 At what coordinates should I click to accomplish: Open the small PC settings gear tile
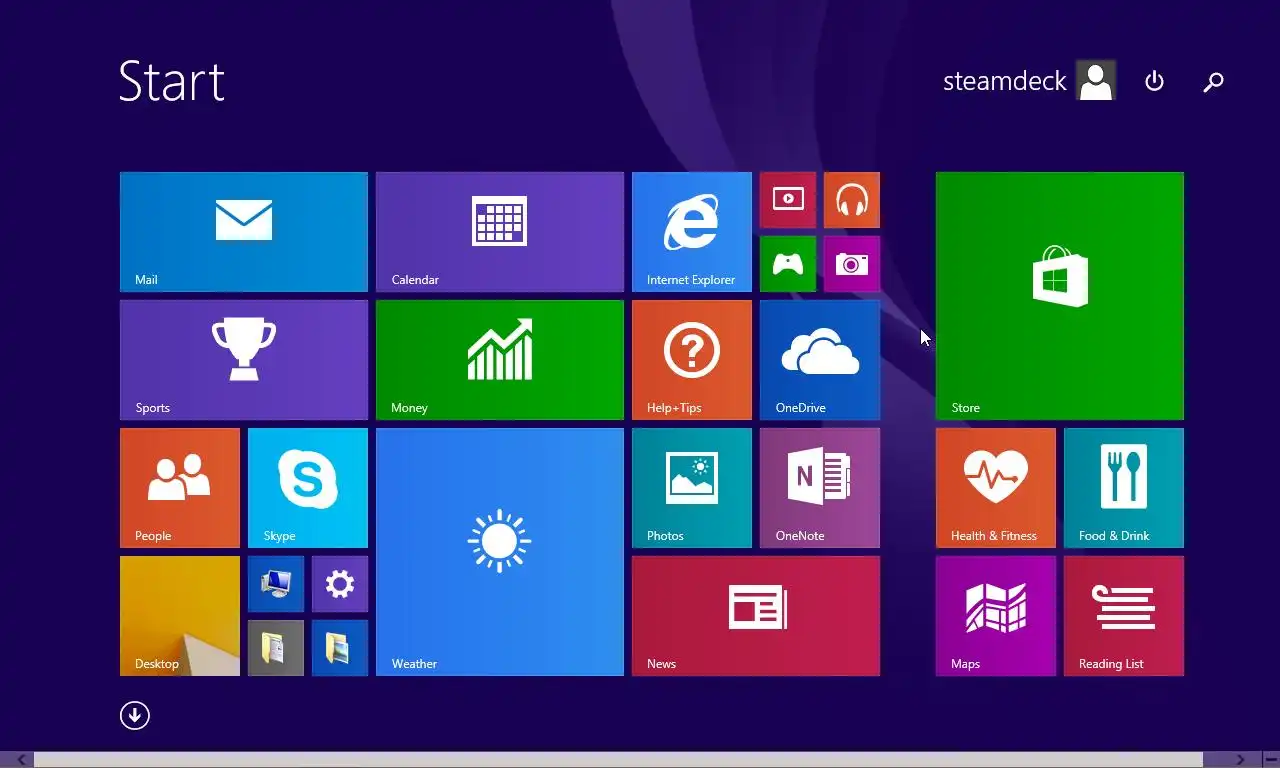340,584
